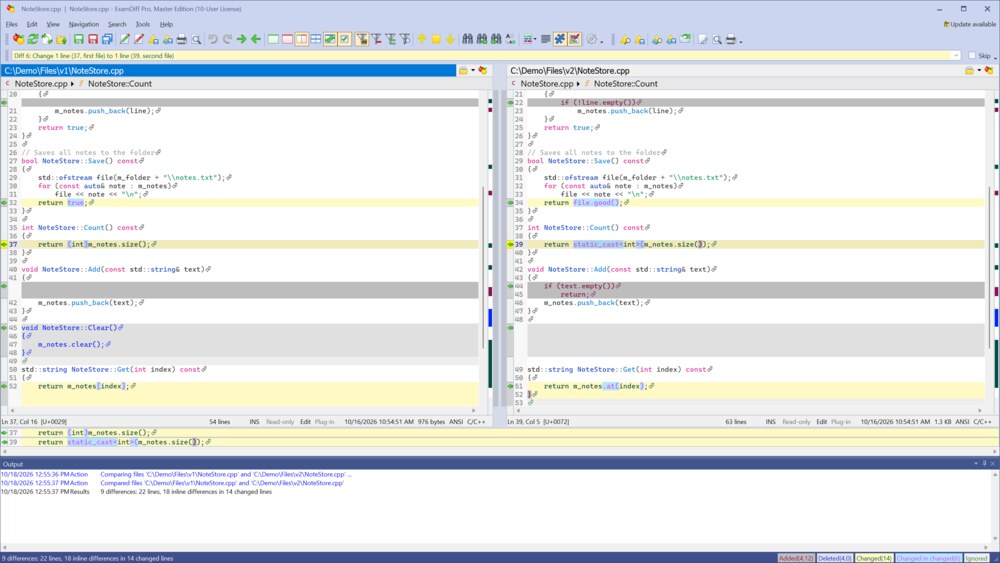Toggle the blue puzzle plug-in button
1000x563 pixels.
coord(559,40)
